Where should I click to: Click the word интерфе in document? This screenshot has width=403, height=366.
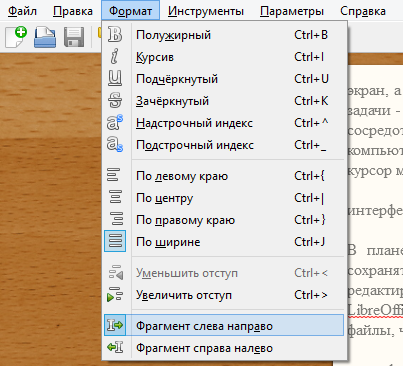(375, 211)
